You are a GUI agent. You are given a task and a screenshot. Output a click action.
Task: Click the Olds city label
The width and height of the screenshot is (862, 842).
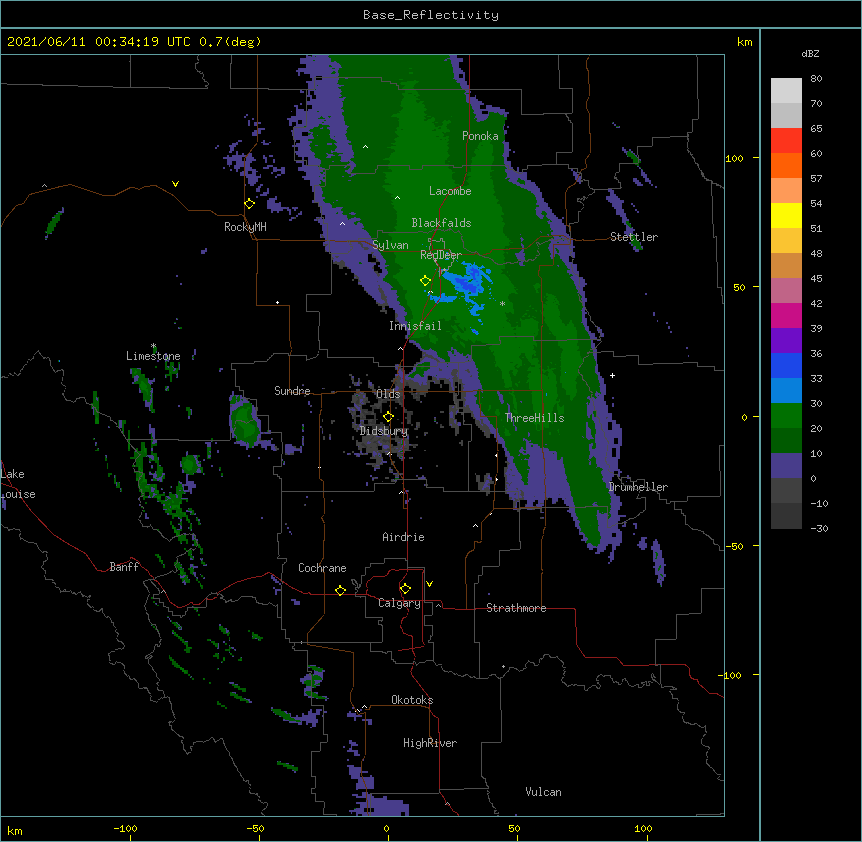click(x=388, y=394)
